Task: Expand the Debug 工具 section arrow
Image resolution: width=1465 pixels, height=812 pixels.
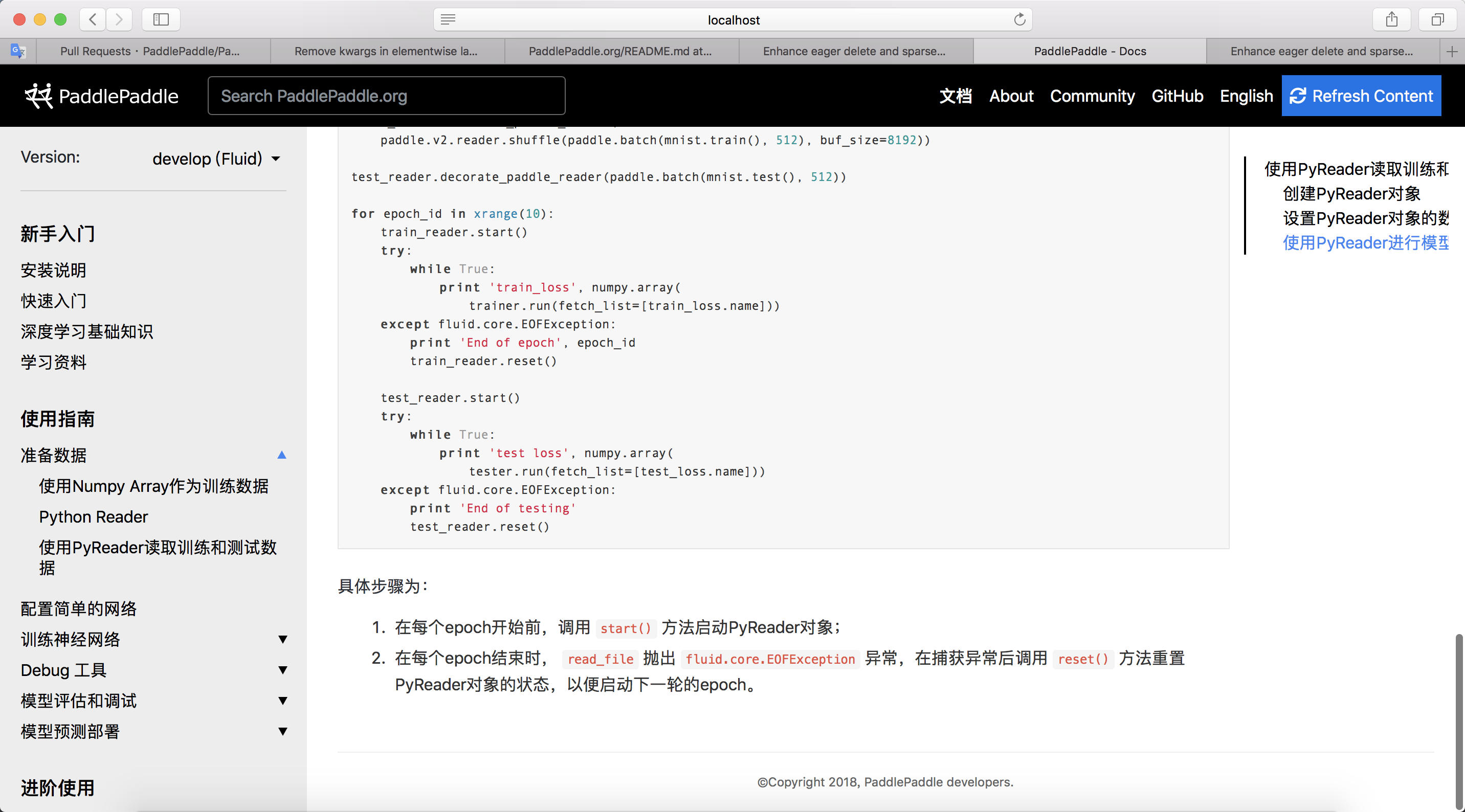Action: (x=283, y=670)
